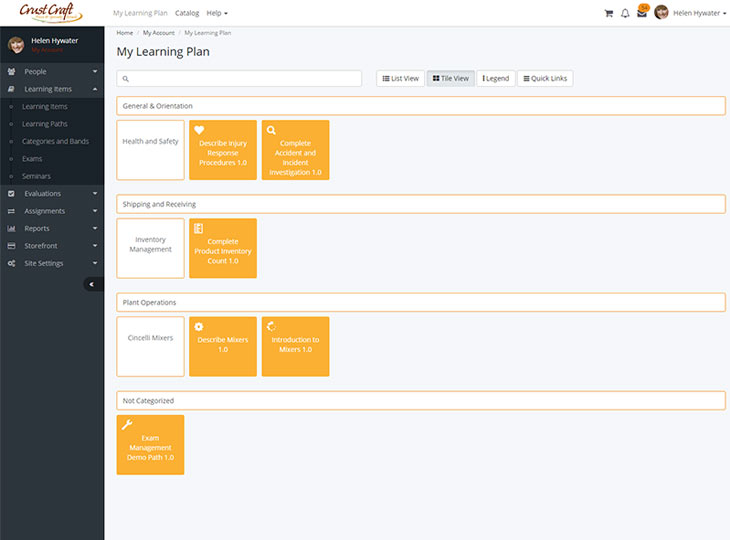730x540 pixels.
Task: Expand People menu in sidebar
Action: (x=52, y=72)
